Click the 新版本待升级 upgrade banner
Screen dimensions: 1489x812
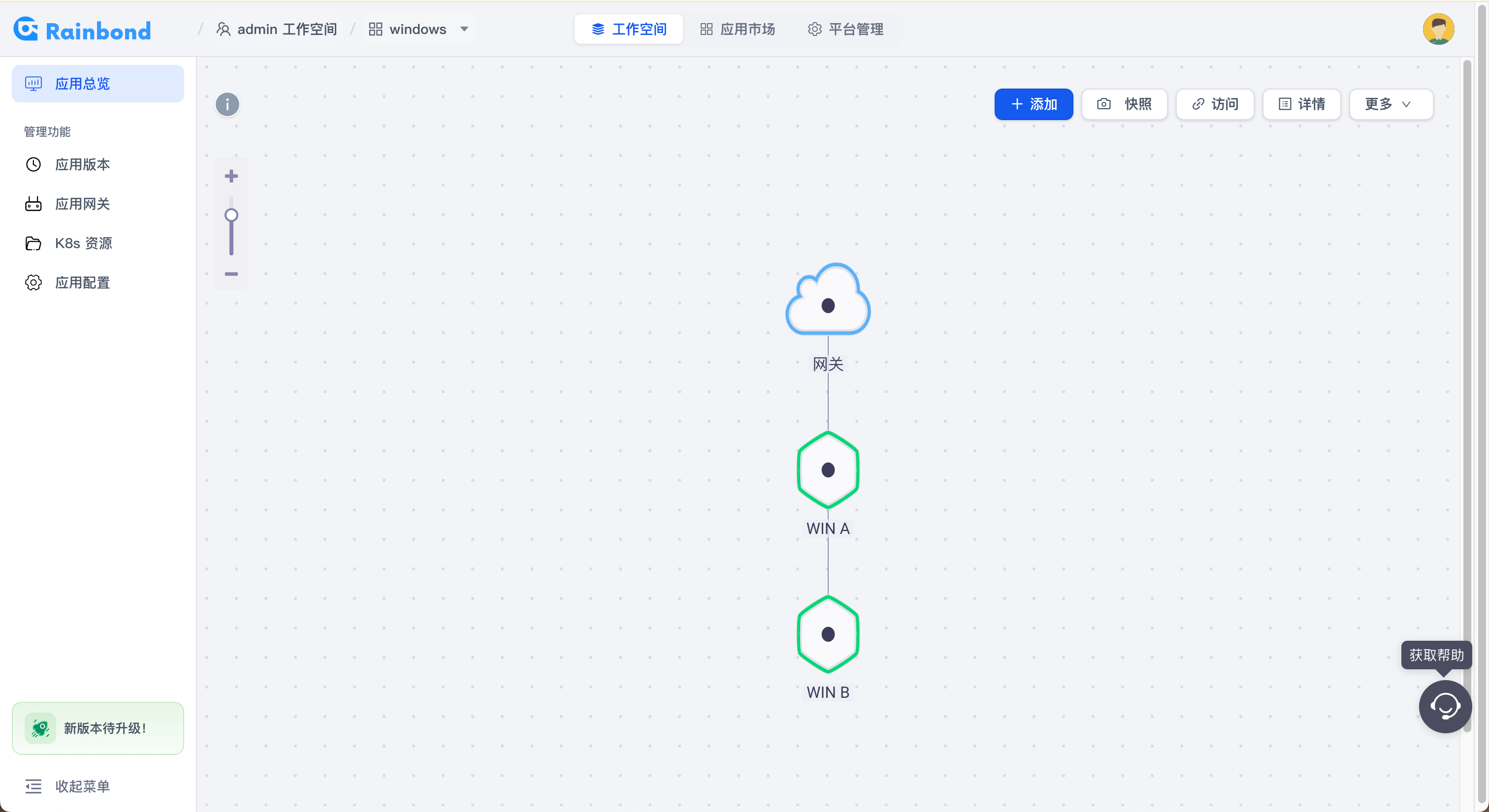tap(97, 728)
